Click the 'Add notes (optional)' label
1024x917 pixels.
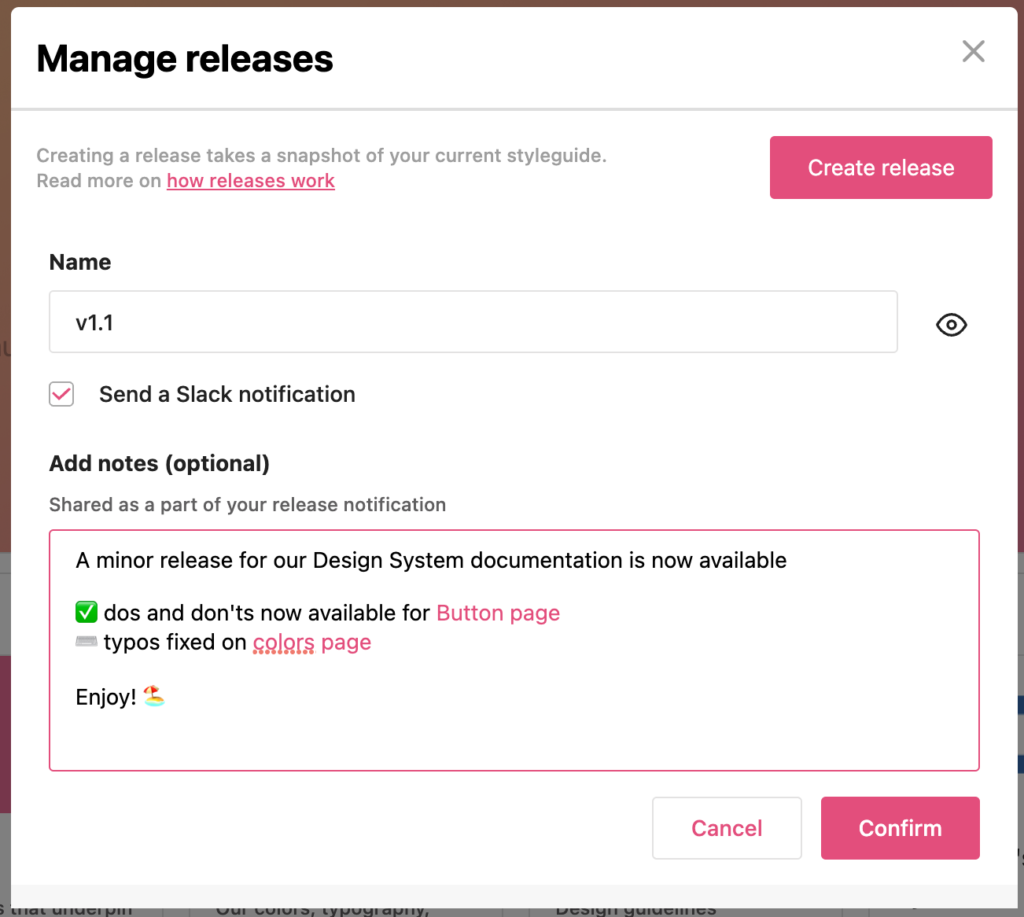pos(158,463)
